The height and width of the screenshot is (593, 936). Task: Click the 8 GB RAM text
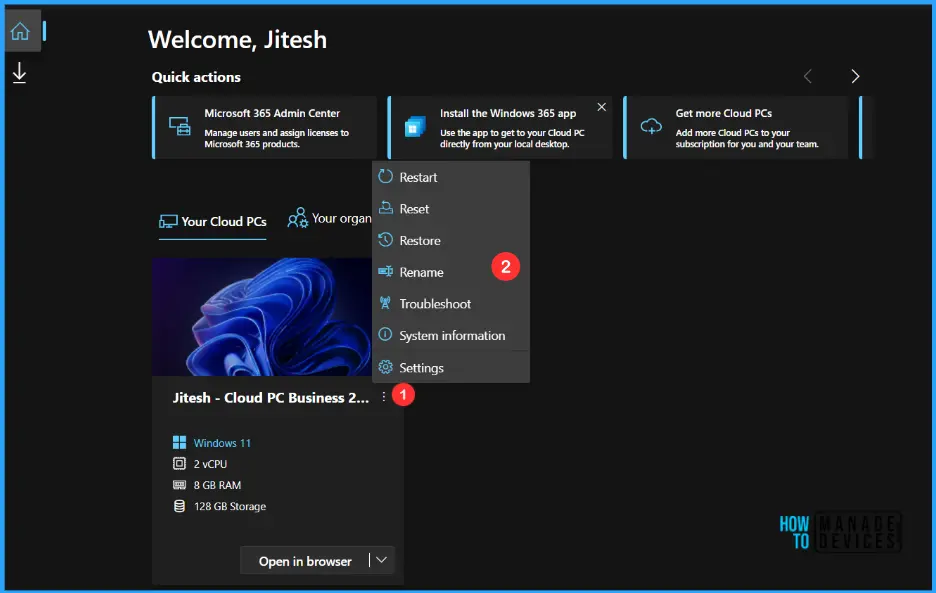point(217,486)
